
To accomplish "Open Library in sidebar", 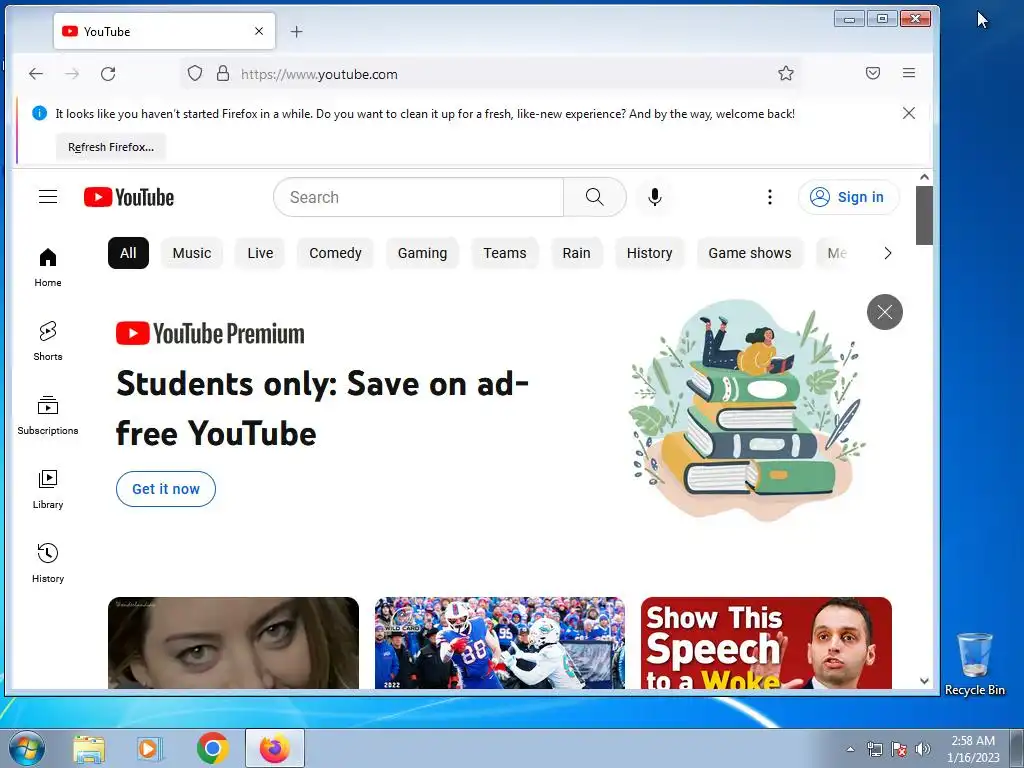I will pos(48,489).
